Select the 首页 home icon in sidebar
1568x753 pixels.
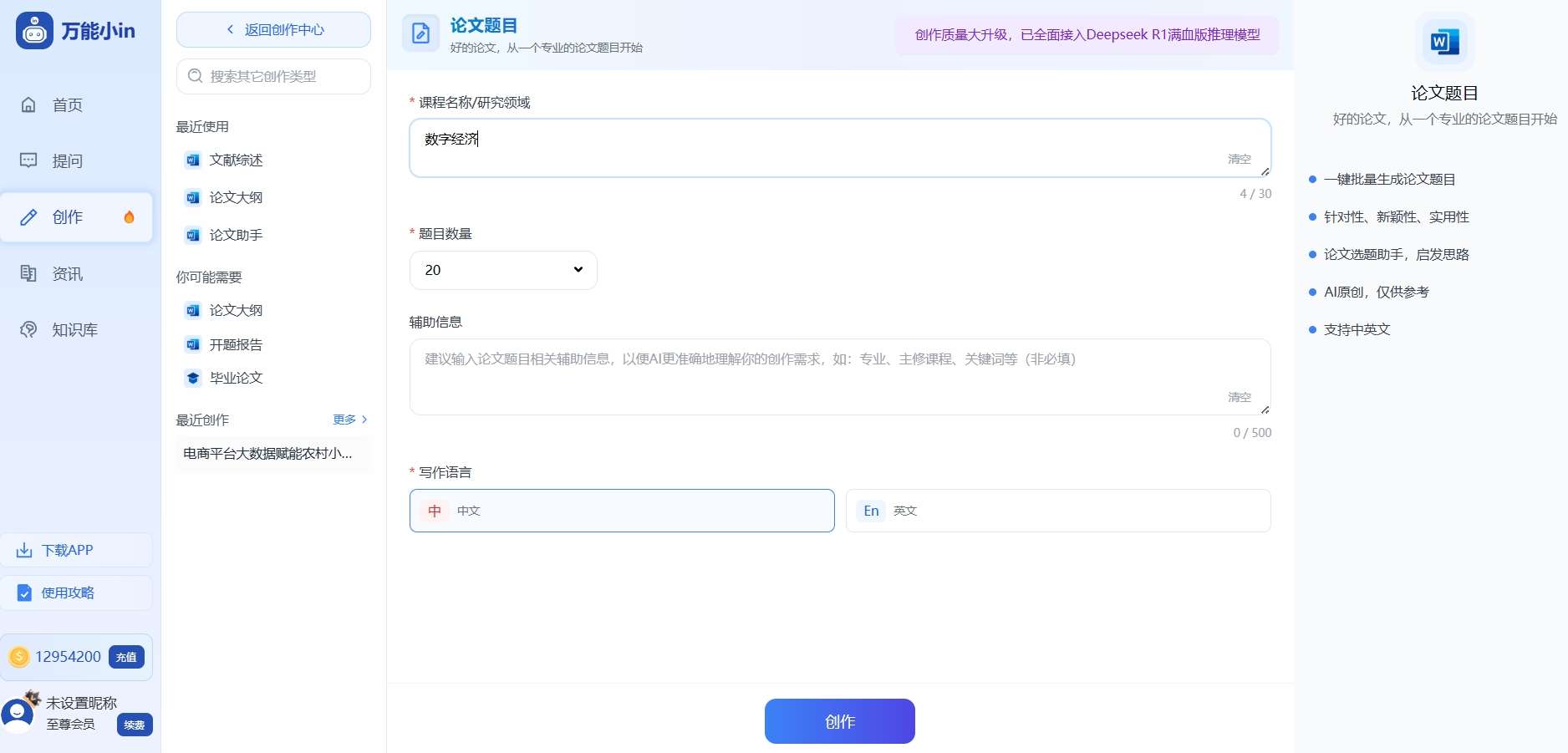[28, 104]
